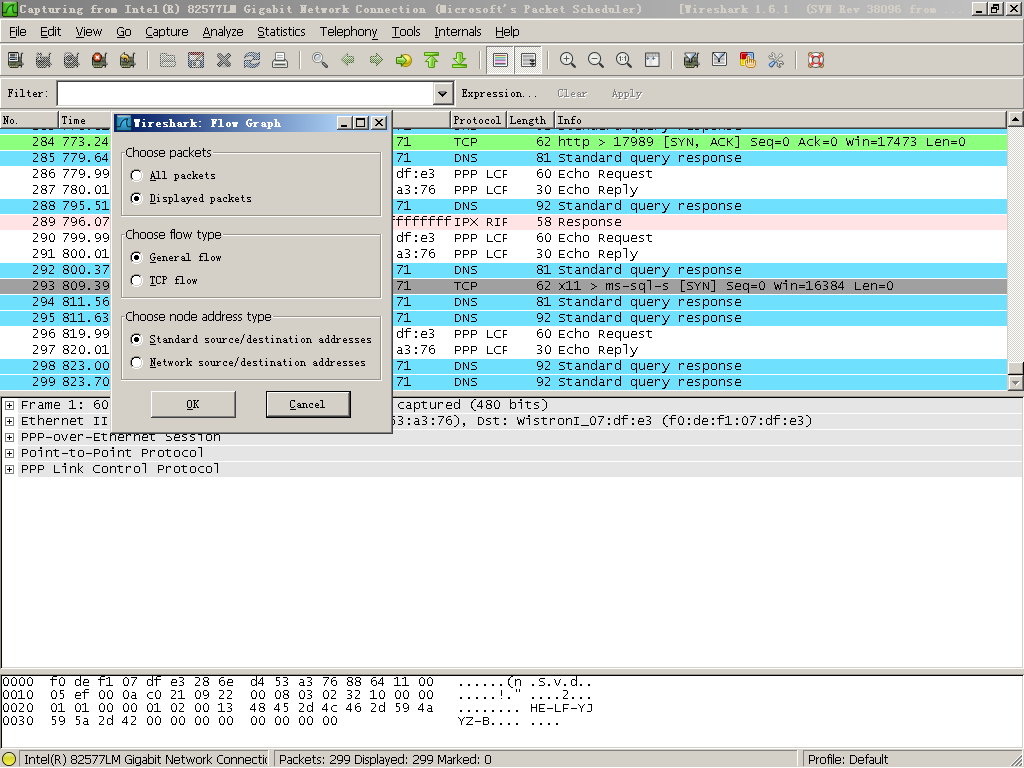Image resolution: width=1024 pixels, height=768 pixels.
Task: Open the capture interfaces list icon
Action: pyautogui.click(x=16, y=60)
